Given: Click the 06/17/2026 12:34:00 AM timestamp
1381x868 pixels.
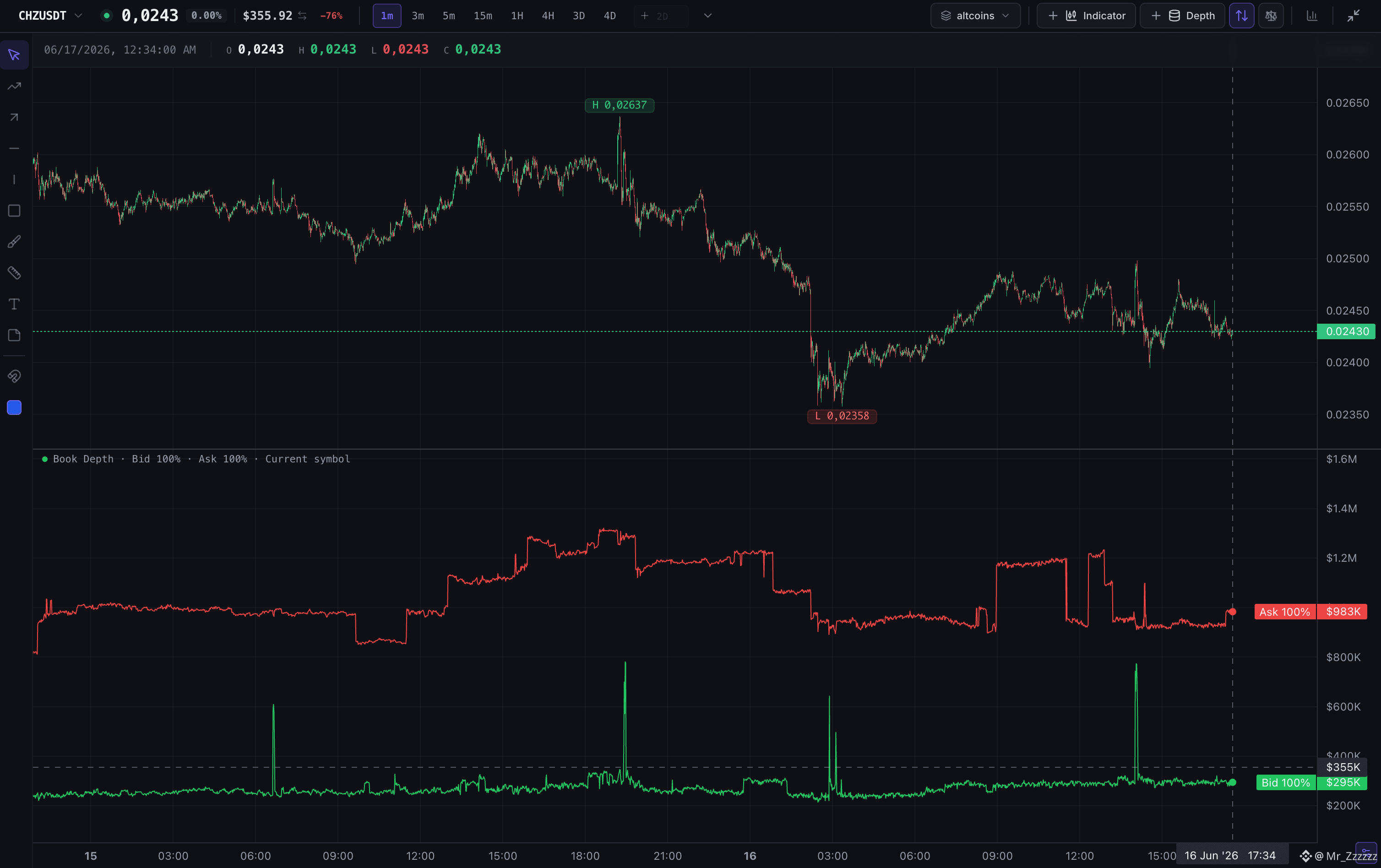Looking at the screenshot, I should tap(120, 50).
